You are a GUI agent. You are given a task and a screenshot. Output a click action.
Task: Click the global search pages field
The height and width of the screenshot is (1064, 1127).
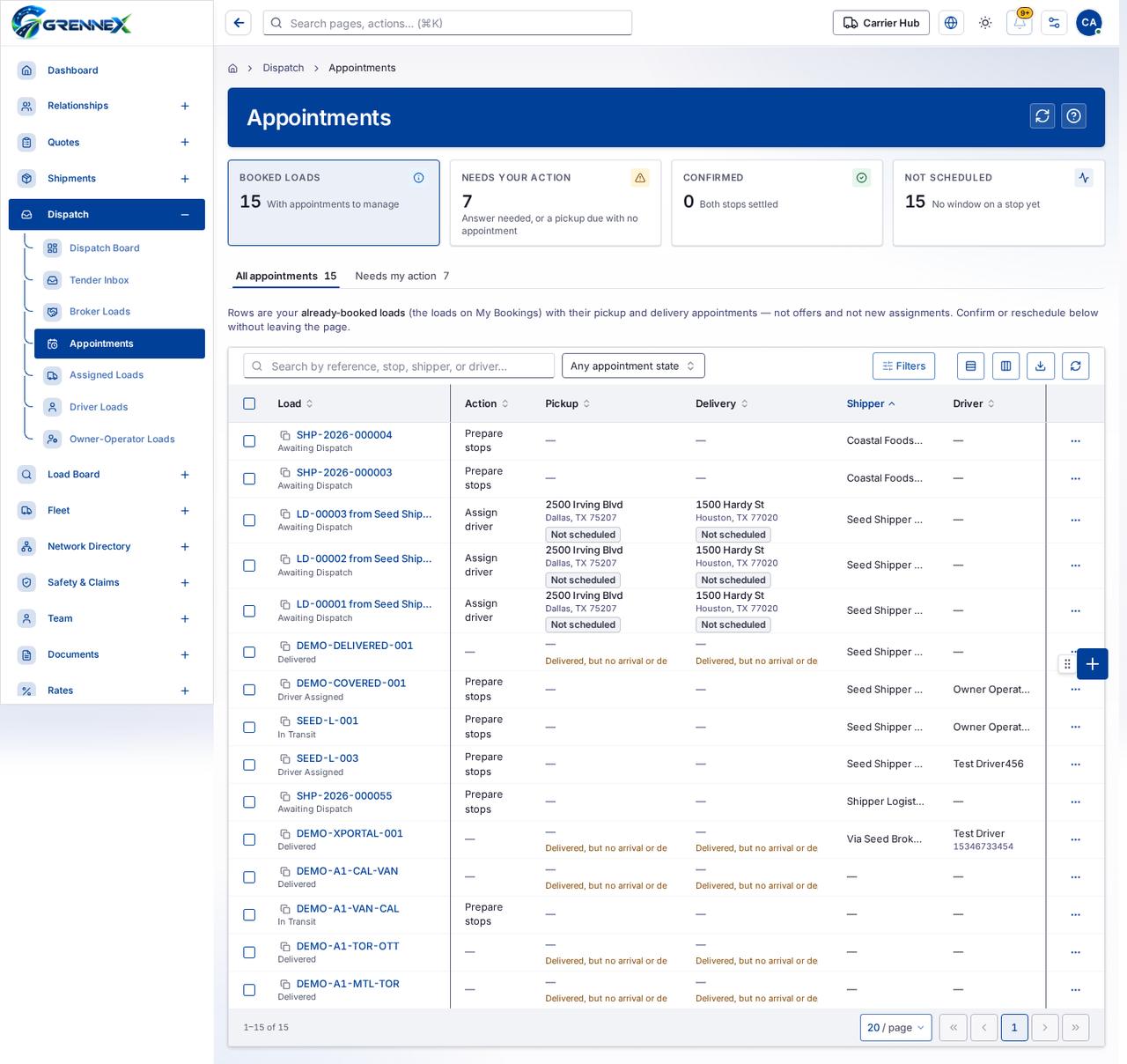coord(447,23)
